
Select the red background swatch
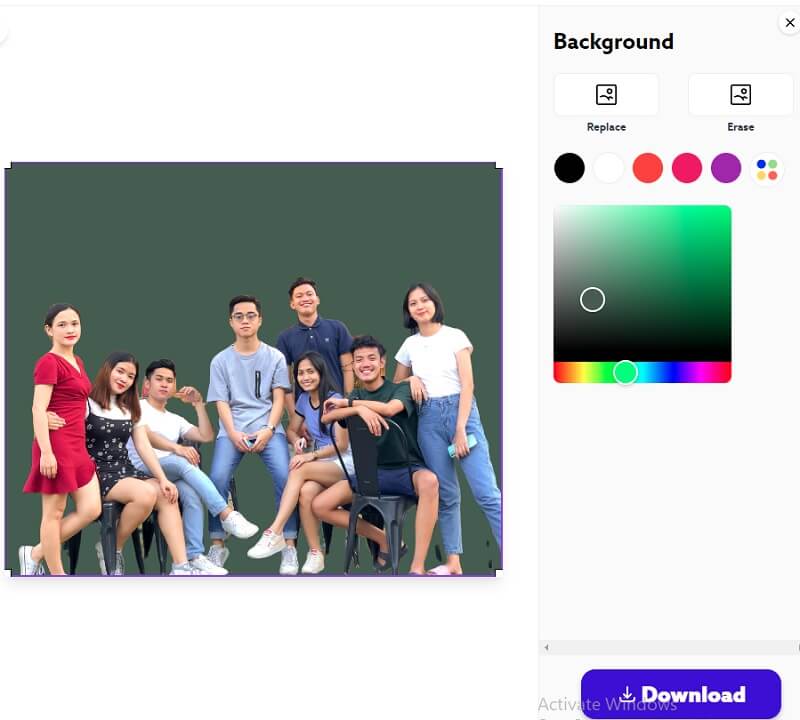tap(647, 168)
